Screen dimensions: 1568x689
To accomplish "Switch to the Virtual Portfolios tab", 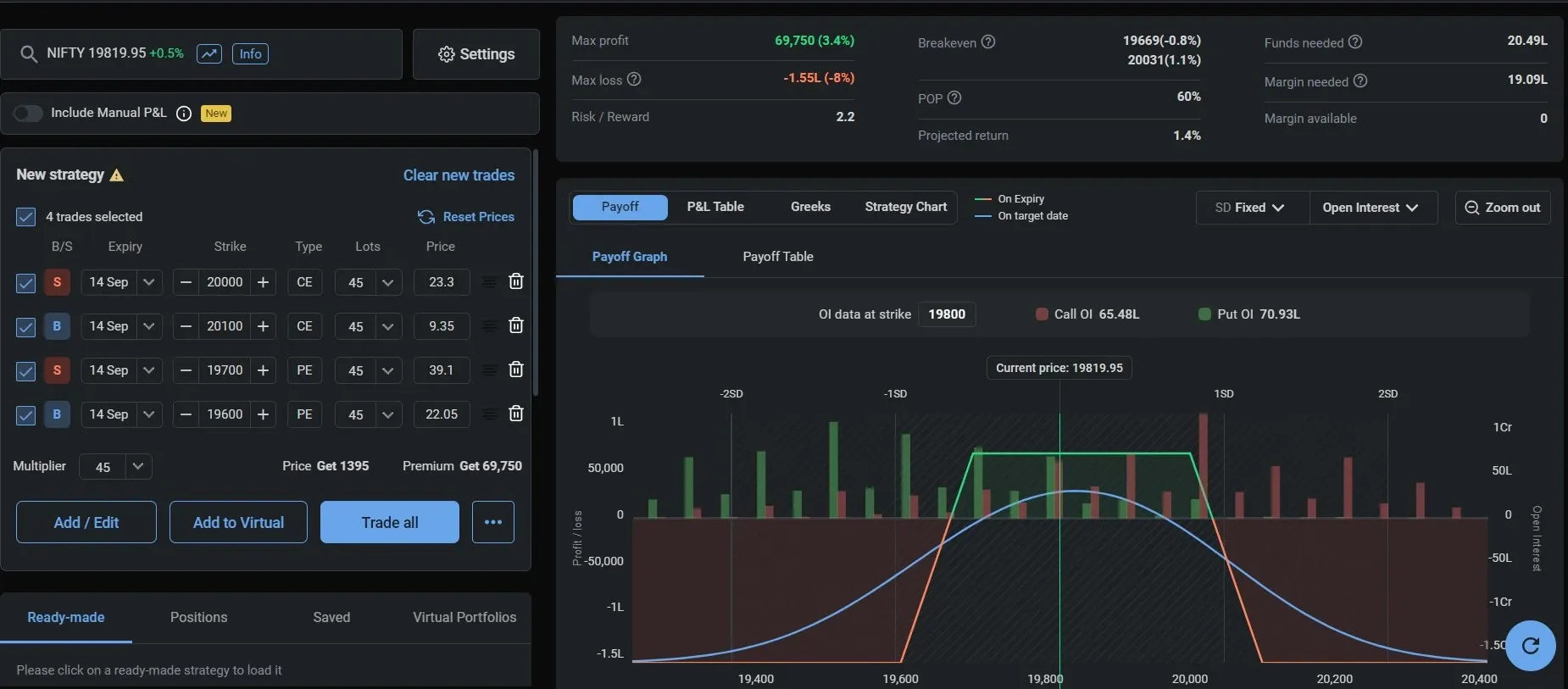I will [x=464, y=617].
